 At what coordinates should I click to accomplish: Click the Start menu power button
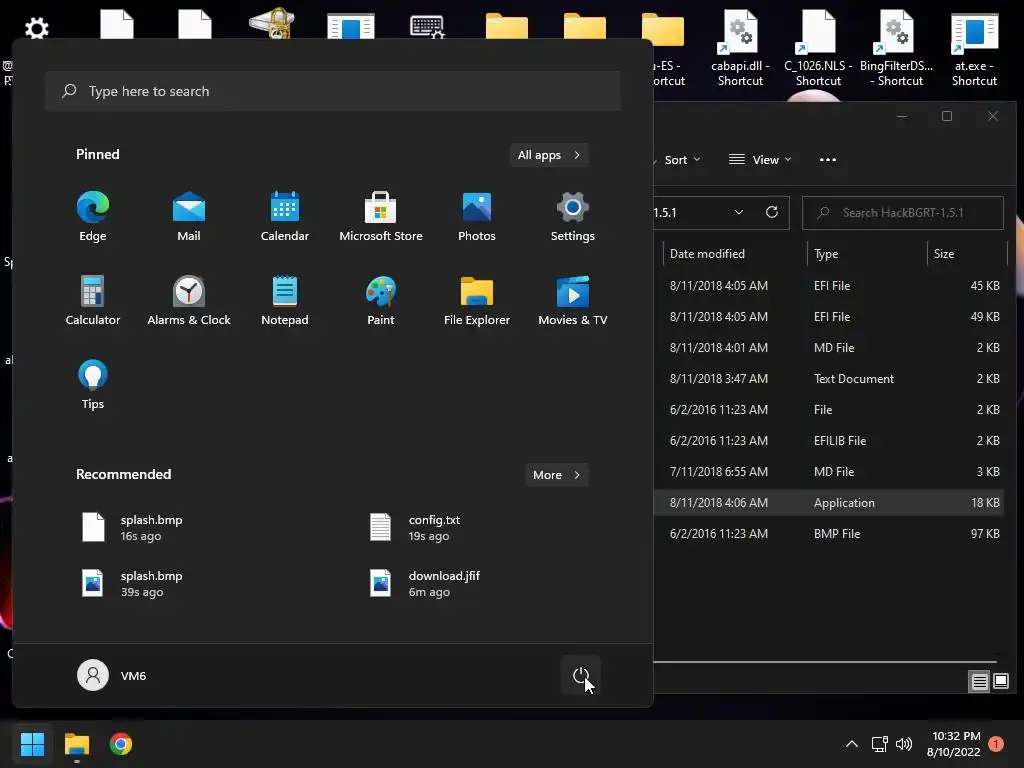[581, 675]
